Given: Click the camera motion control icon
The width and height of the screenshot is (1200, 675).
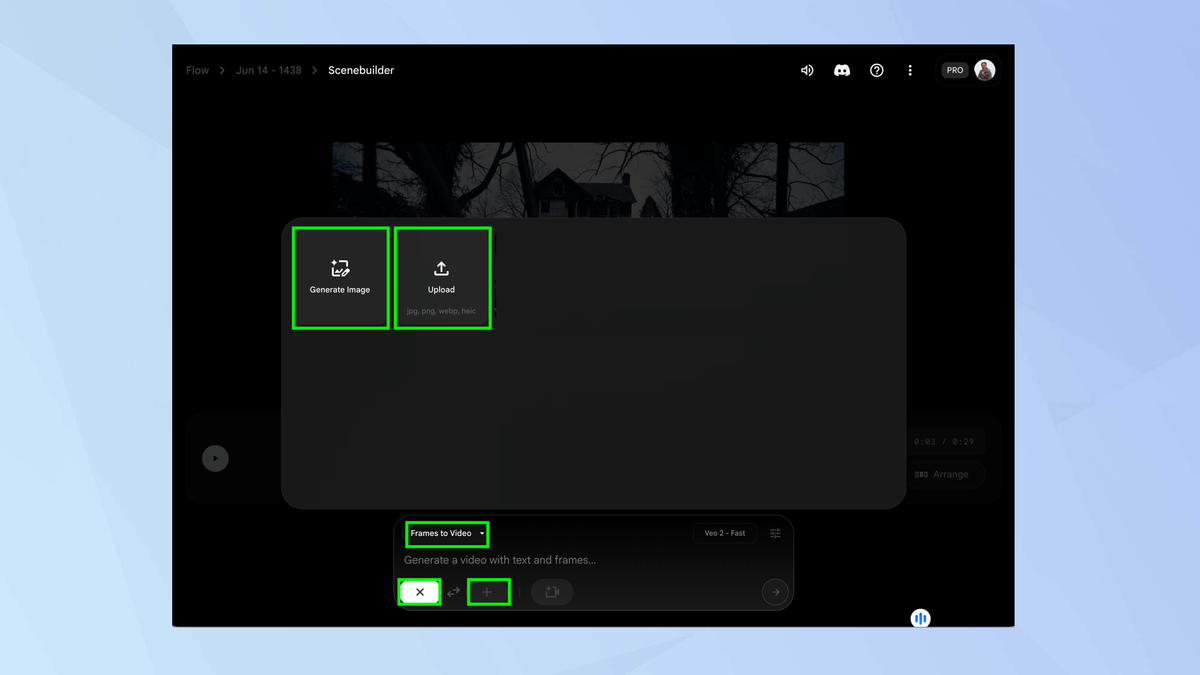Looking at the screenshot, I should point(551,592).
